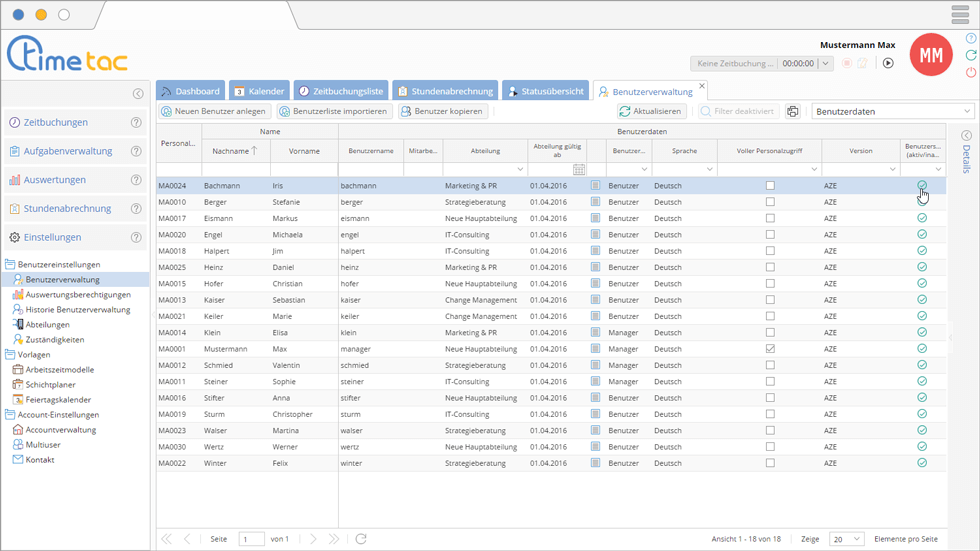This screenshot has height=551, width=980.
Task: Click the print icon in the toolbar
Action: point(793,112)
